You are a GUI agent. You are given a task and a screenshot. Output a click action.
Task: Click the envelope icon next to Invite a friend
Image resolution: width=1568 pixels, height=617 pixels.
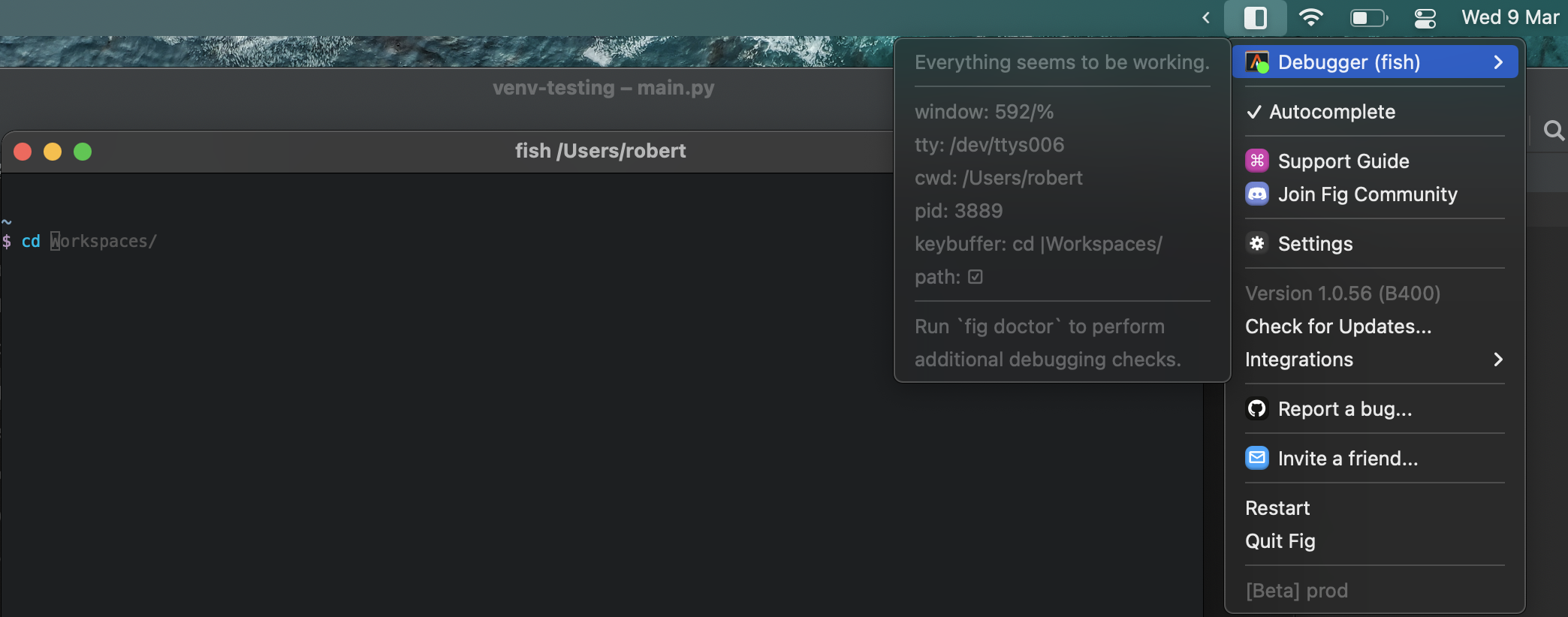click(x=1256, y=458)
